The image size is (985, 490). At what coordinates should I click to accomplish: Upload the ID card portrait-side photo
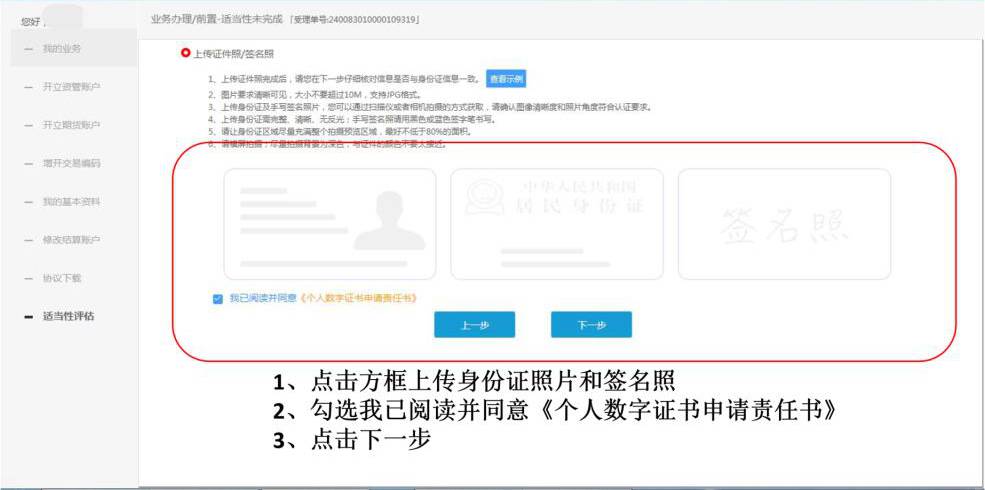coord(330,223)
